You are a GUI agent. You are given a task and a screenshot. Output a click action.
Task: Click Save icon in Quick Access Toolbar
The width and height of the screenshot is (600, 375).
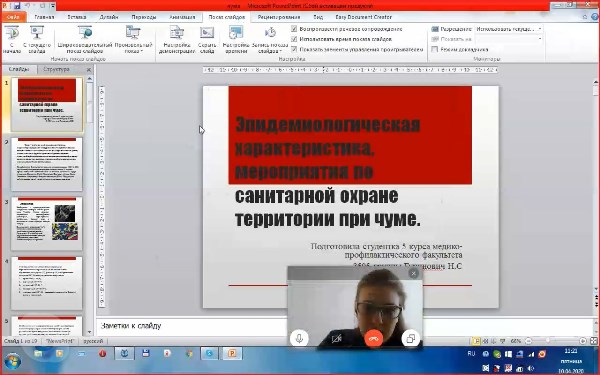pos(17,6)
